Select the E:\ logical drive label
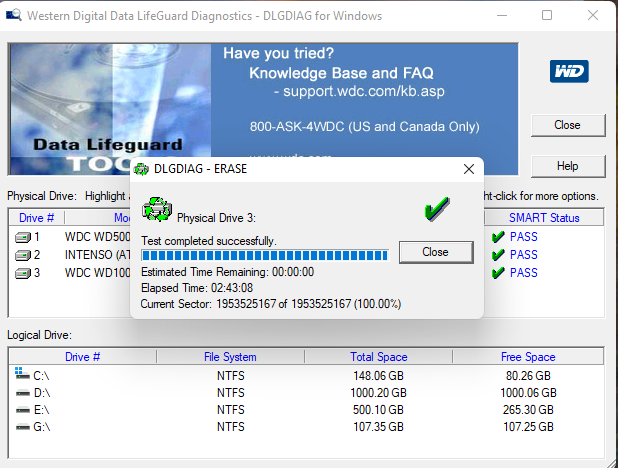The image size is (618, 468). point(41,410)
